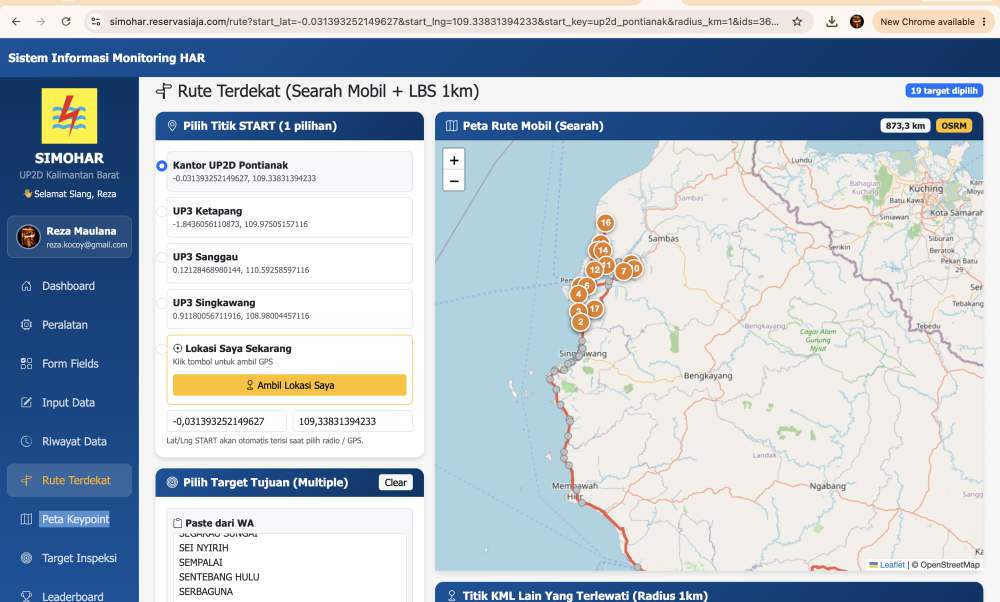Click the Rute Terdekat page heading signpost icon
The image size is (1000, 602).
coord(164,91)
